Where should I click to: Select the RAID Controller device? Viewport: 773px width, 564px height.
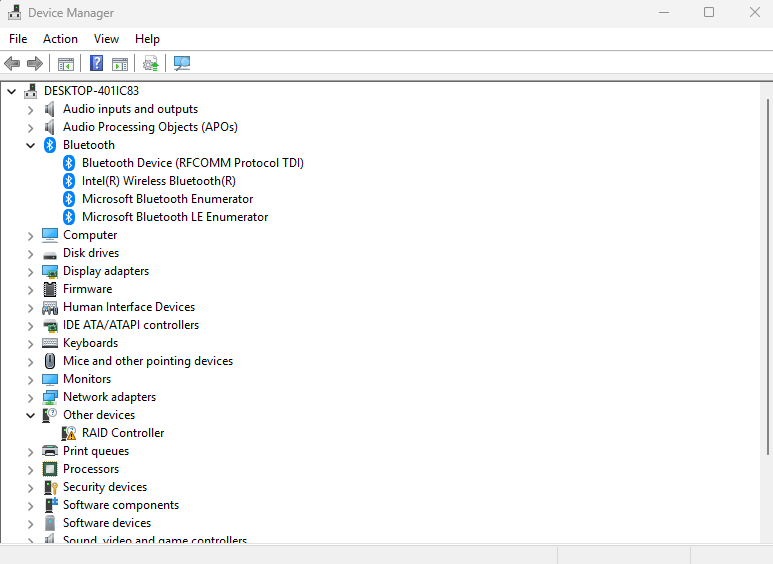pos(123,433)
